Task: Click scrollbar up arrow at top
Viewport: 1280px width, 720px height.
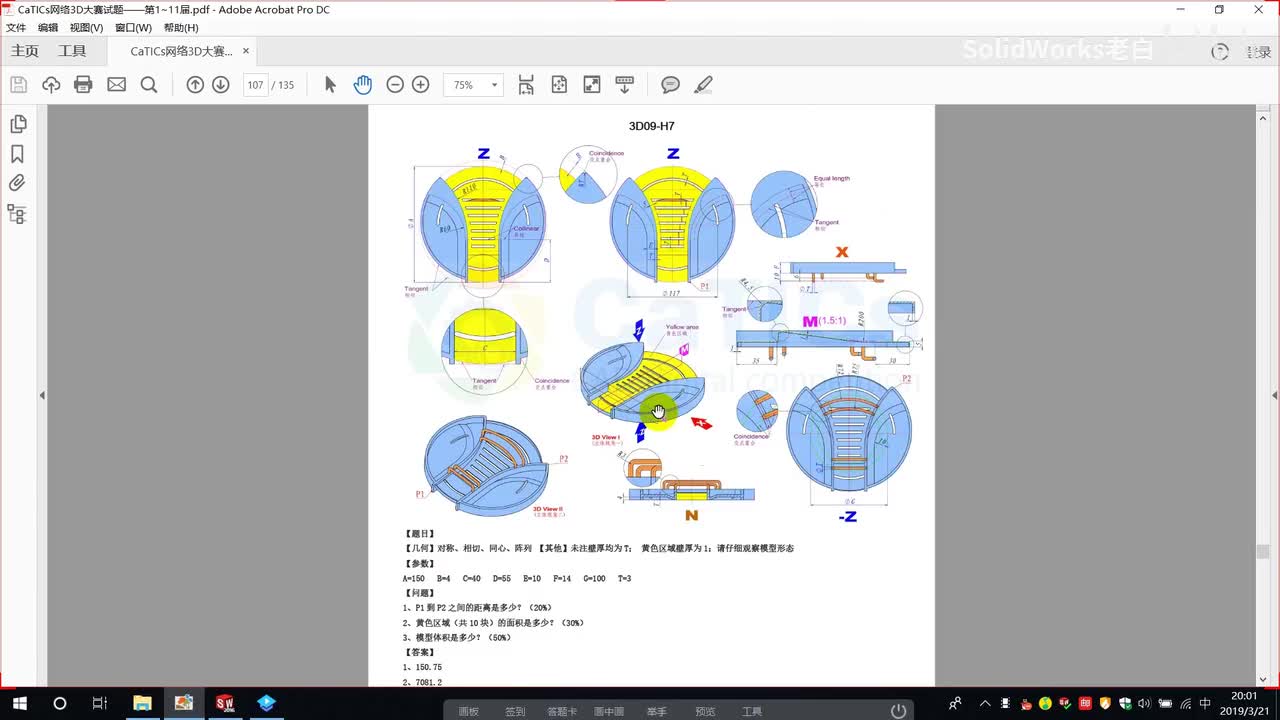Action: tap(1263, 117)
